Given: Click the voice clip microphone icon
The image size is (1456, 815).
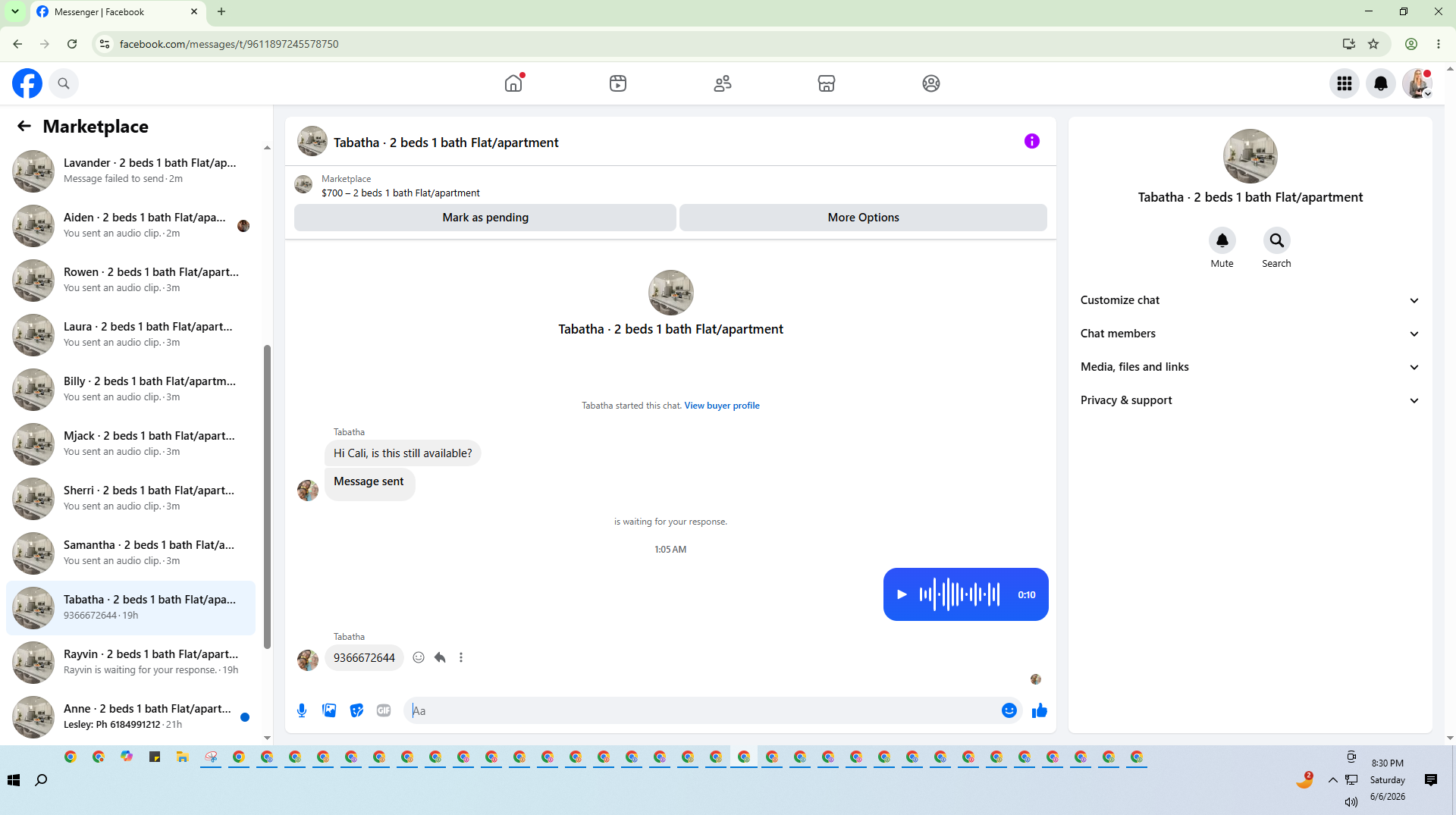Looking at the screenshot, I should [x=302, y=710].
